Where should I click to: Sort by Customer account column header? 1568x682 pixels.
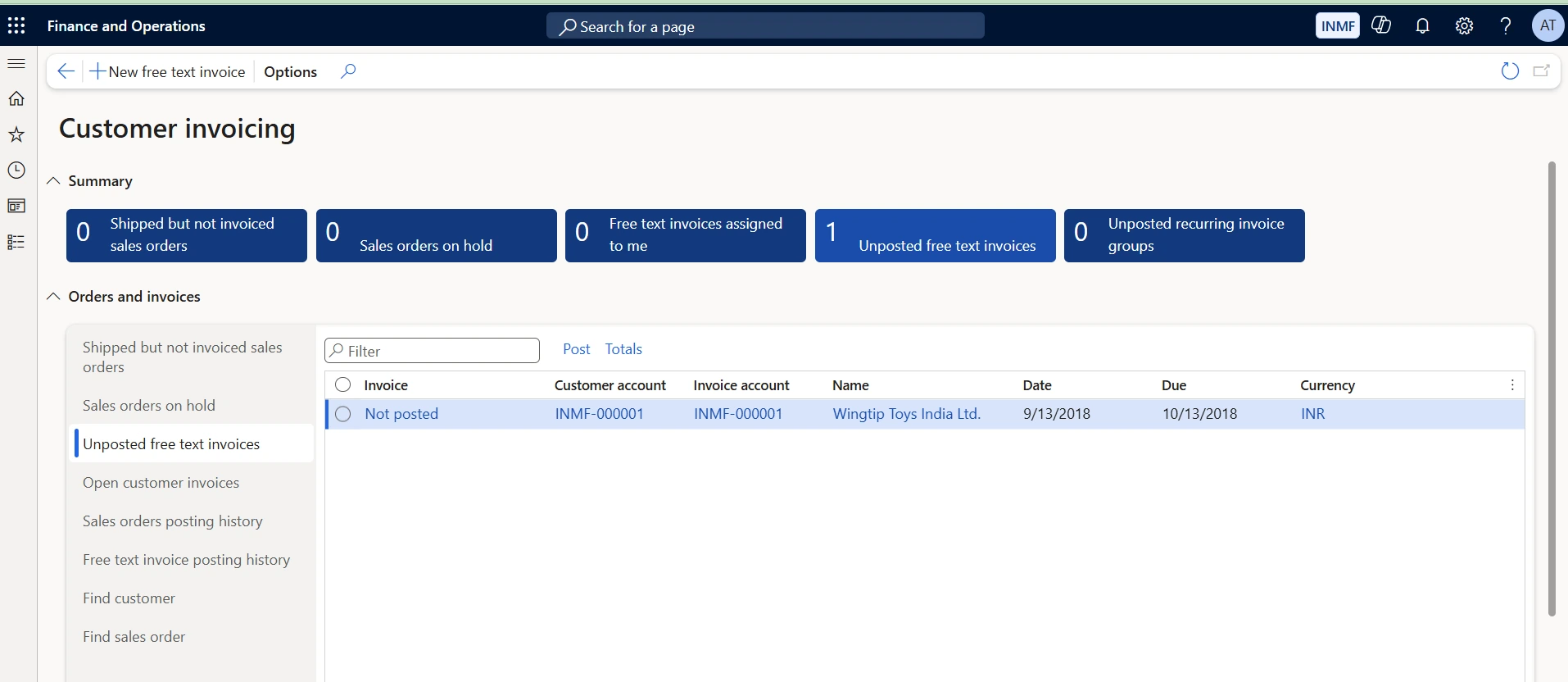[610, 385]
